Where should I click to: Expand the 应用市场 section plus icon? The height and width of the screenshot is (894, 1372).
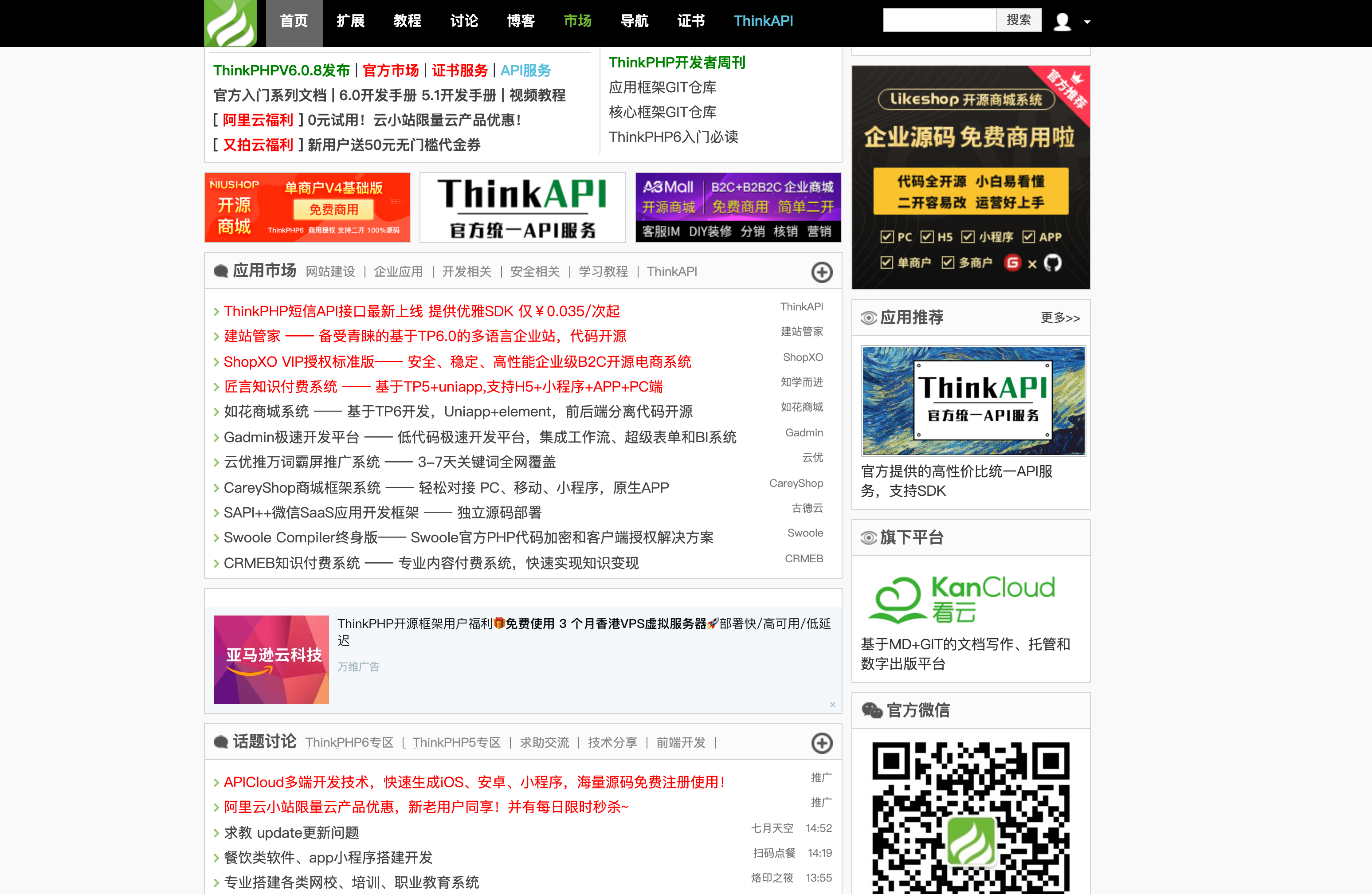pyautogui.click(x=821, y=272)
